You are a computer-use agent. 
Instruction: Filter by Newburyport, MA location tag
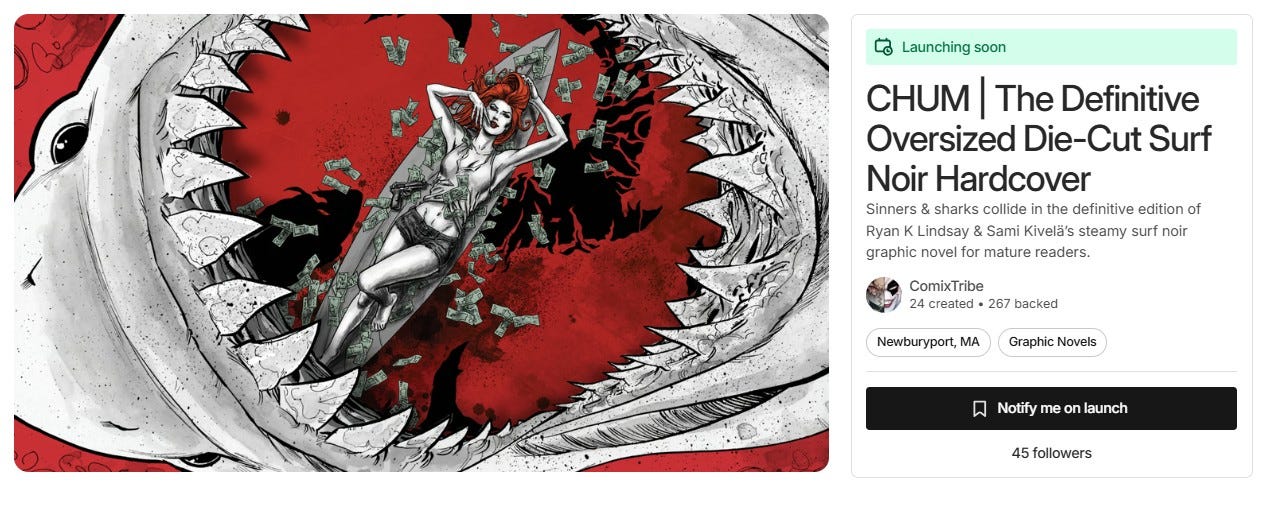[928, 342]
